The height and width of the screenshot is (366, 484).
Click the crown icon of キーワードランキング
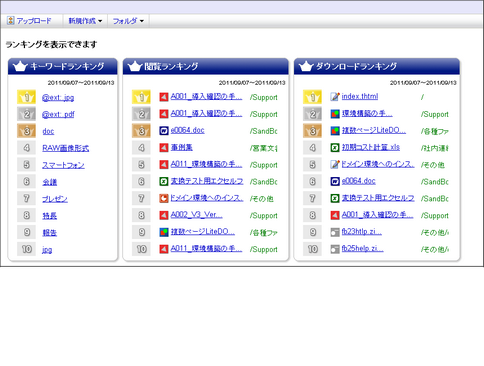(20, 66)
